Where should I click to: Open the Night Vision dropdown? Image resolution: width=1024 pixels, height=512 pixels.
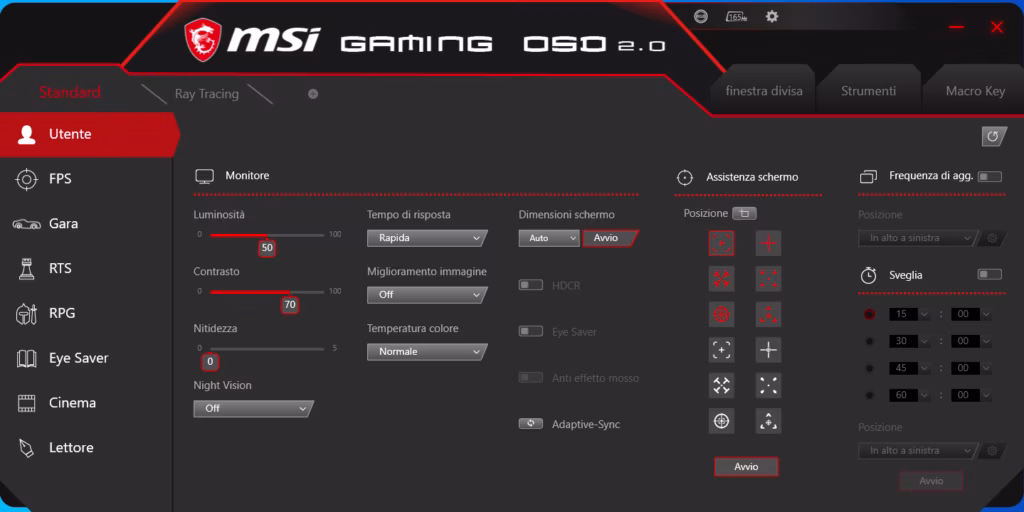point(253,409)
